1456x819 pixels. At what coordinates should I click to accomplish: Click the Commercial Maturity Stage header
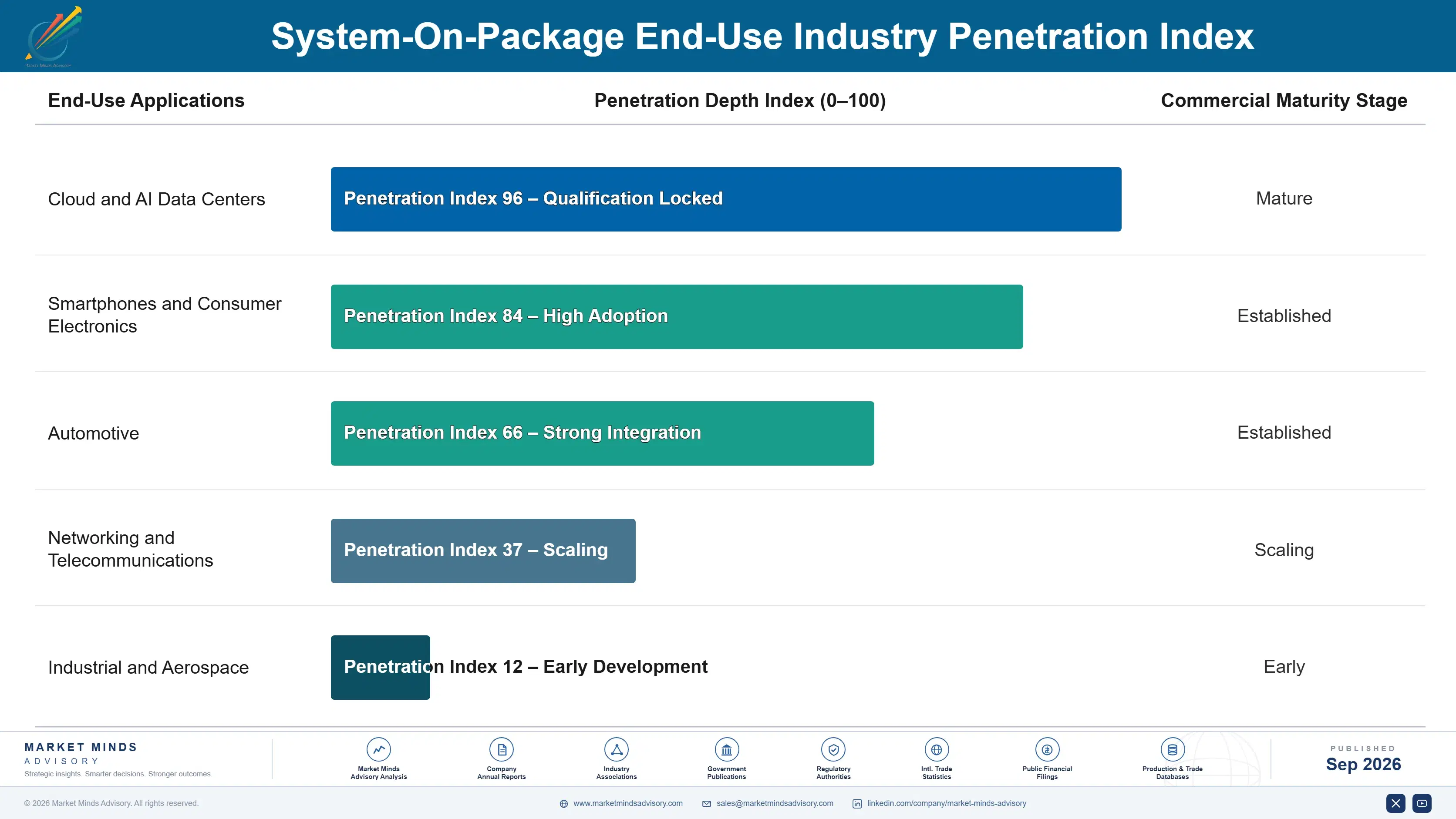pos(1284,101)
